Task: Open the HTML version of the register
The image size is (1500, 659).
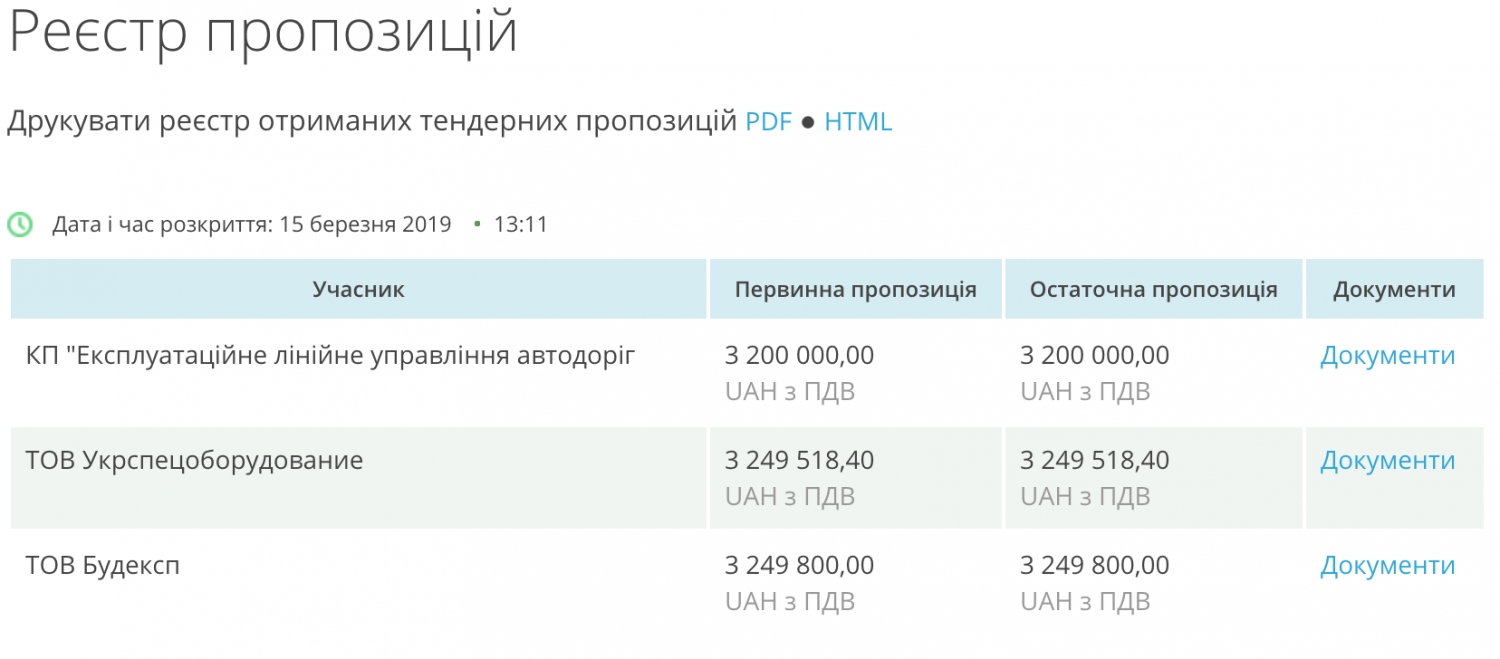Action: [x=858, y=122]
